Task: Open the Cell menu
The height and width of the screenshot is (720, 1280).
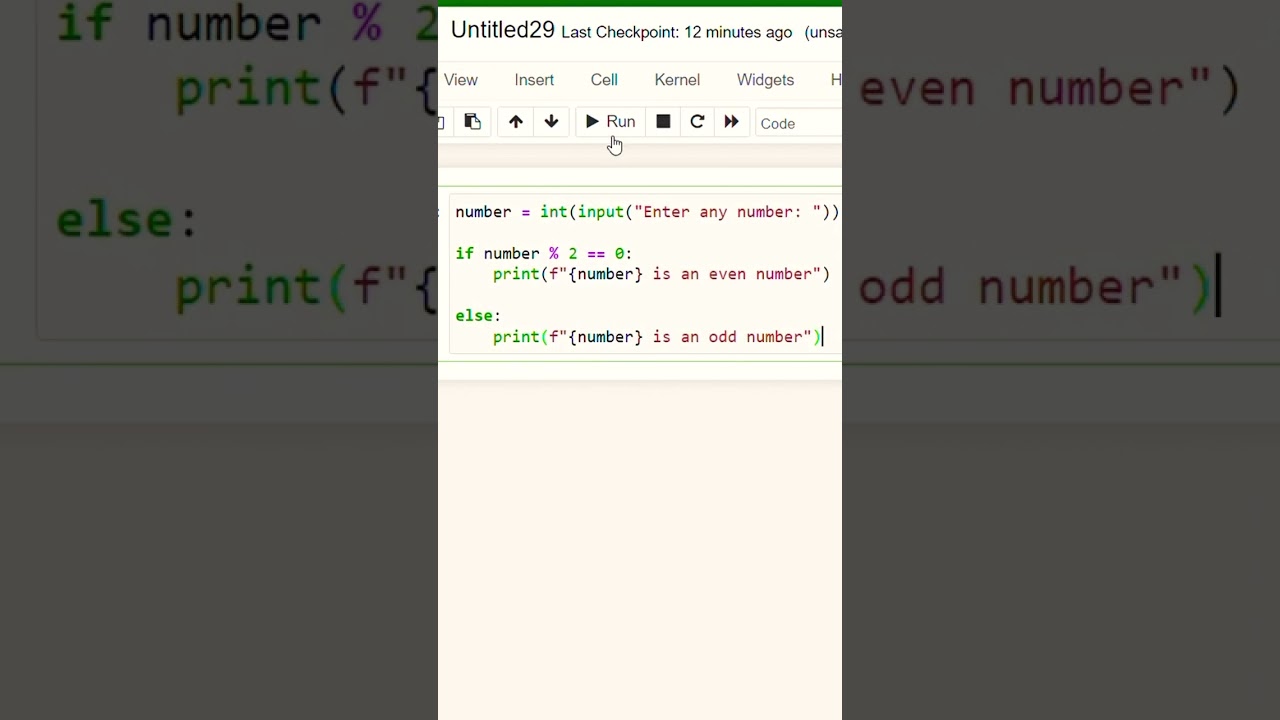Action: point(604,80)
